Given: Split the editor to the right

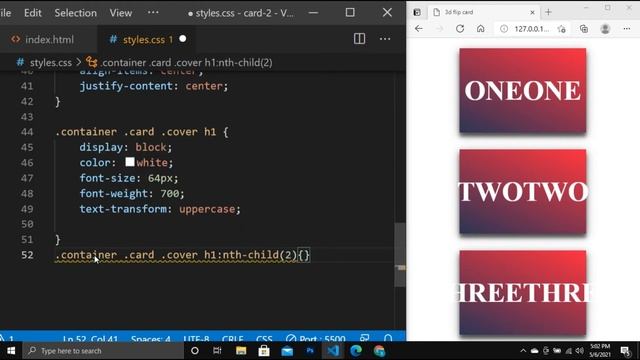Looking at the screenshot, I should click(360, 39).
